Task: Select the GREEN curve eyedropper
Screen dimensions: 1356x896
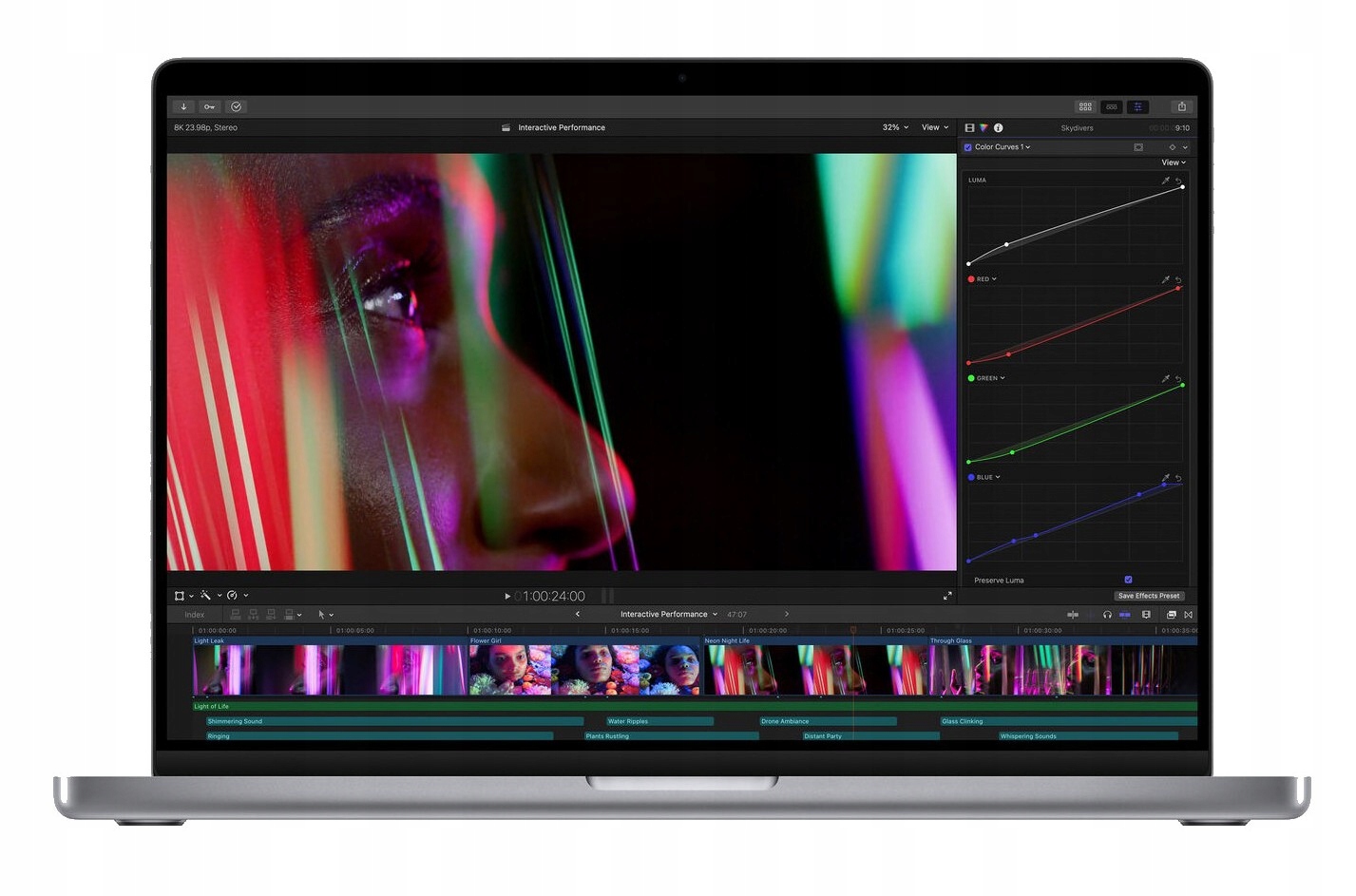Action: tap(1166, 379)
